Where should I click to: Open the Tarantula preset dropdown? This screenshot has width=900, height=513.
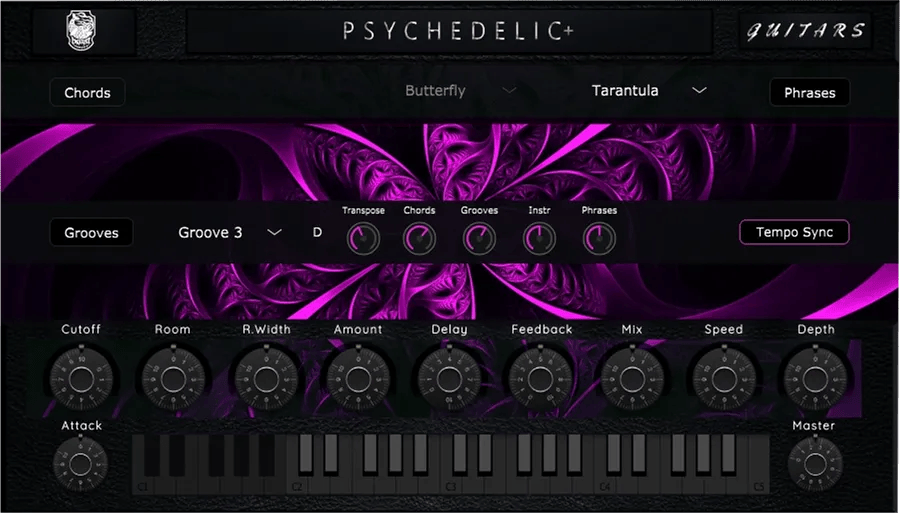[x=649, y=91]
